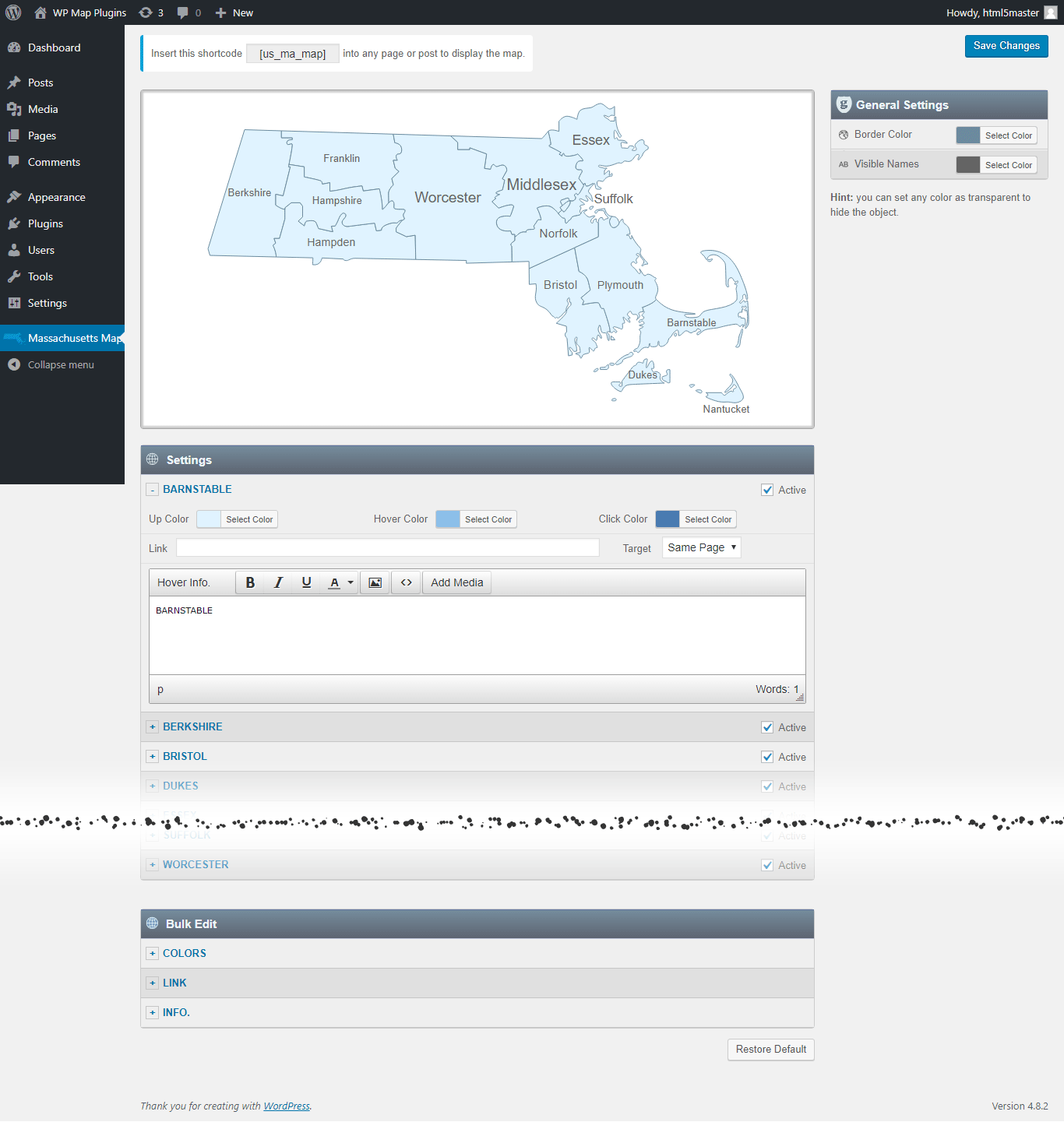Screen dimensions: 1064x1122
Task: Click the Massachusetts Map plugin icon in sidebar
Action: coord(13,338)
